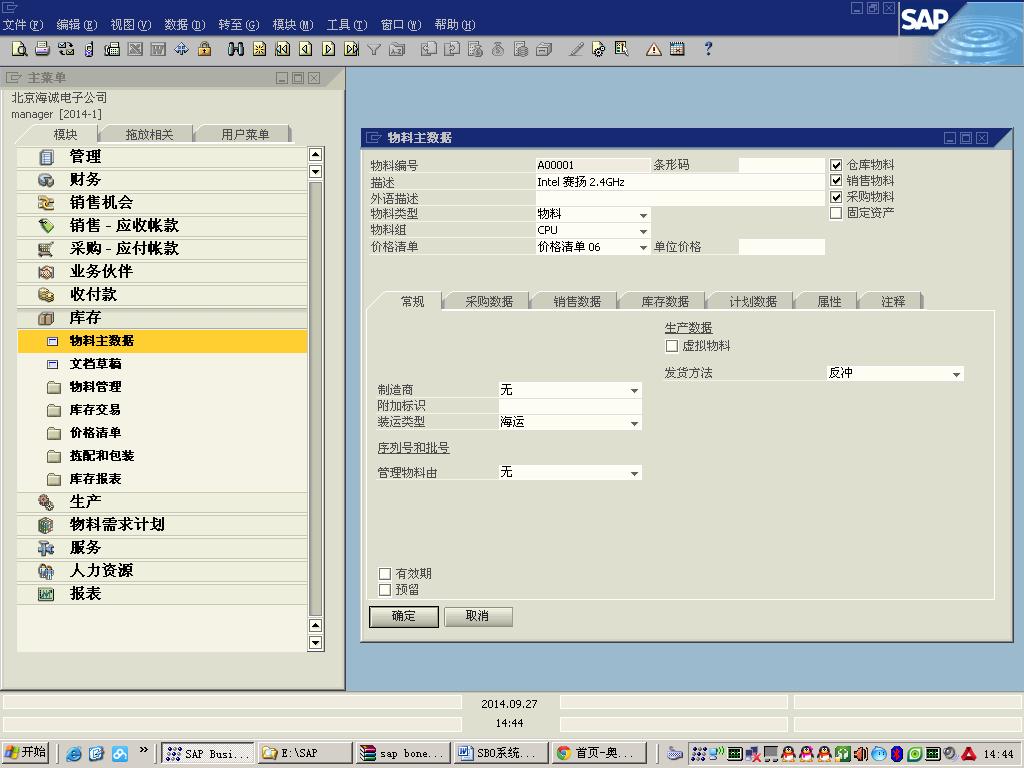
Task: Go to the next record arrow icon
Action: click(328, 49)
